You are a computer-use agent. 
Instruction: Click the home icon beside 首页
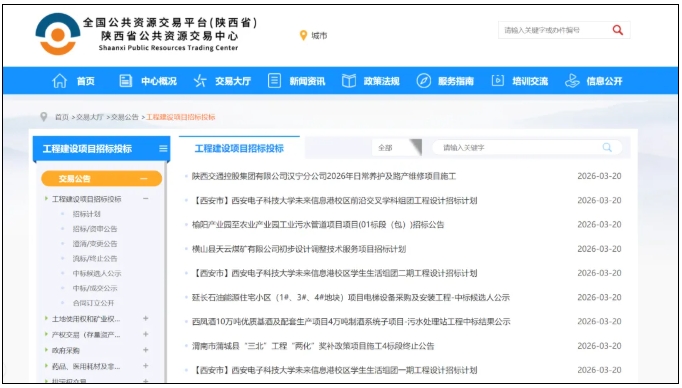coord(60,81)
